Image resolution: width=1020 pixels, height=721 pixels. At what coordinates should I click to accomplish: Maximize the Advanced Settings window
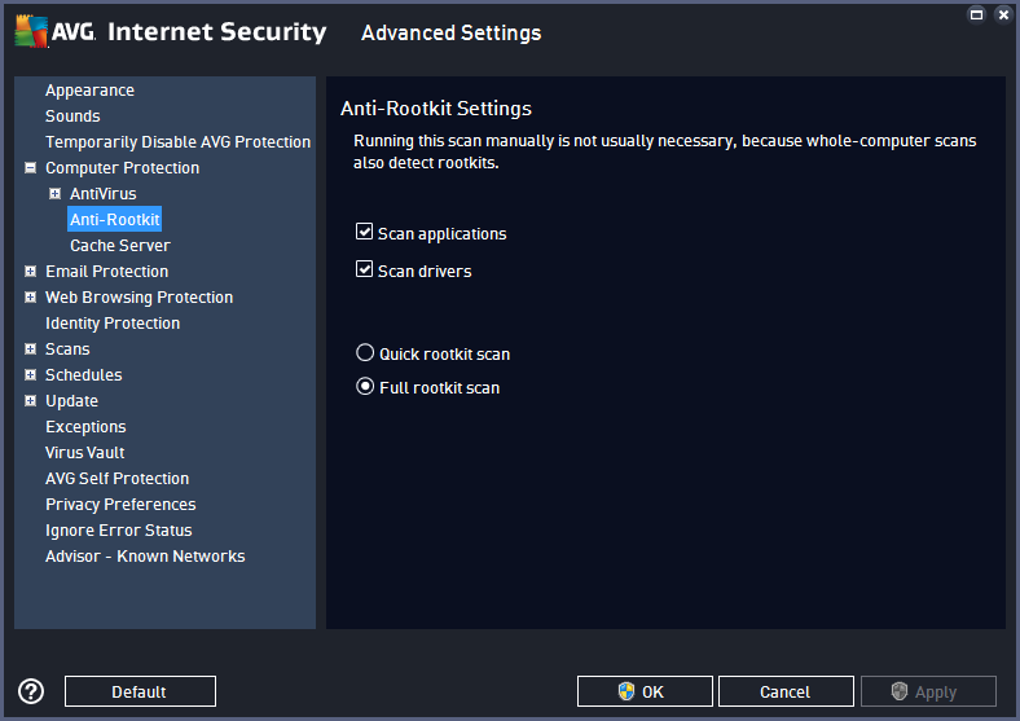977,15
